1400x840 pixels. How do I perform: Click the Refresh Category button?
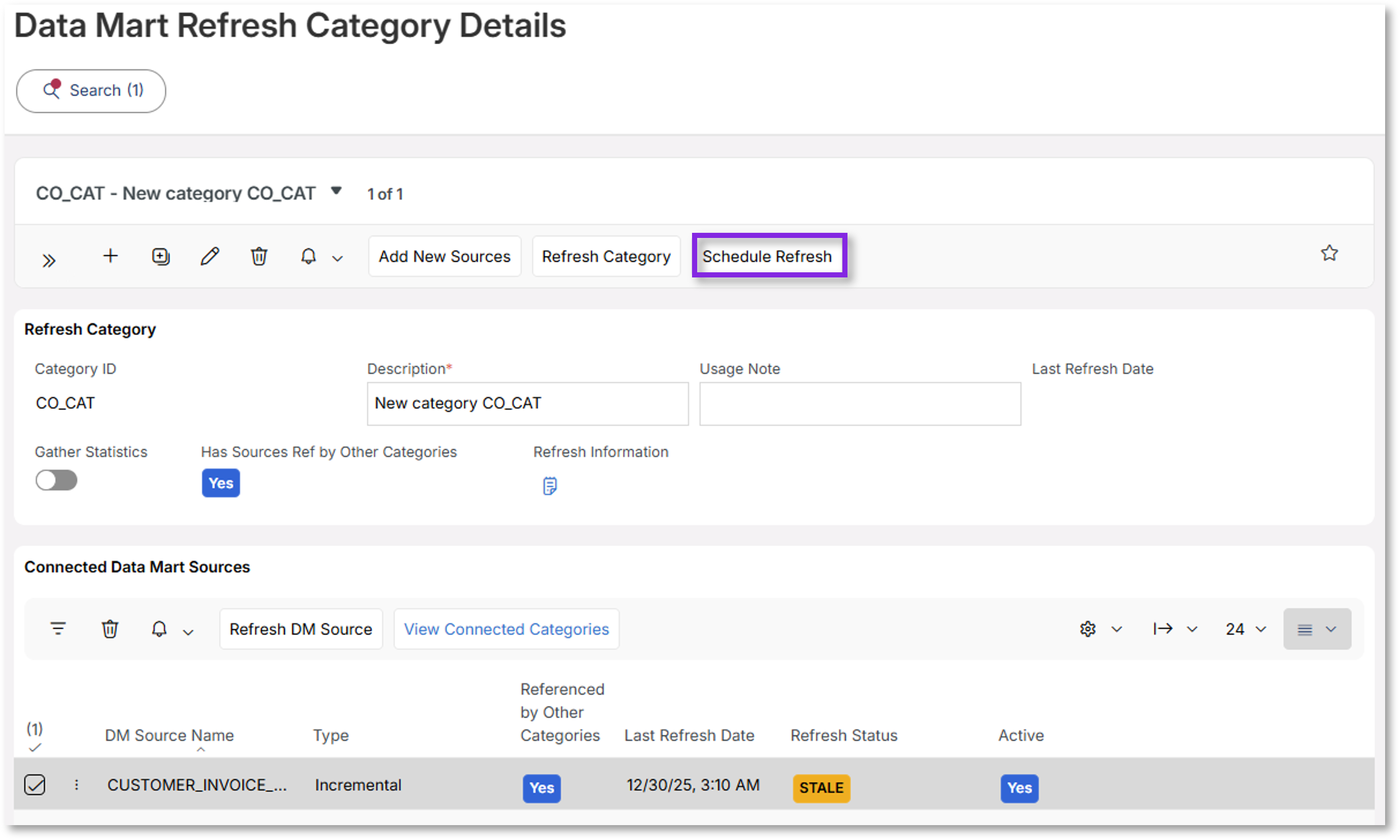click(606, 256)
